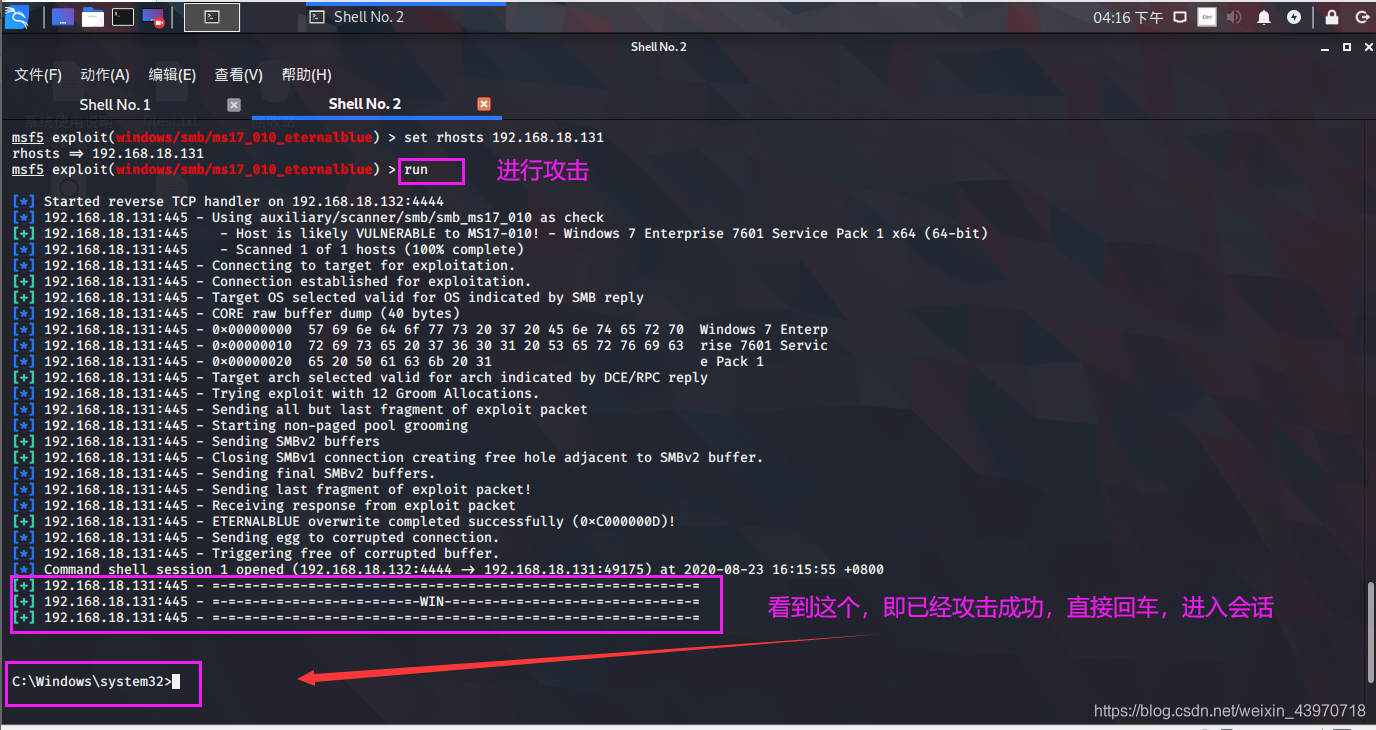The image size is (1376, 730).
Task: Launch the terminal emulator panel icon
Action: click(123, 17)
